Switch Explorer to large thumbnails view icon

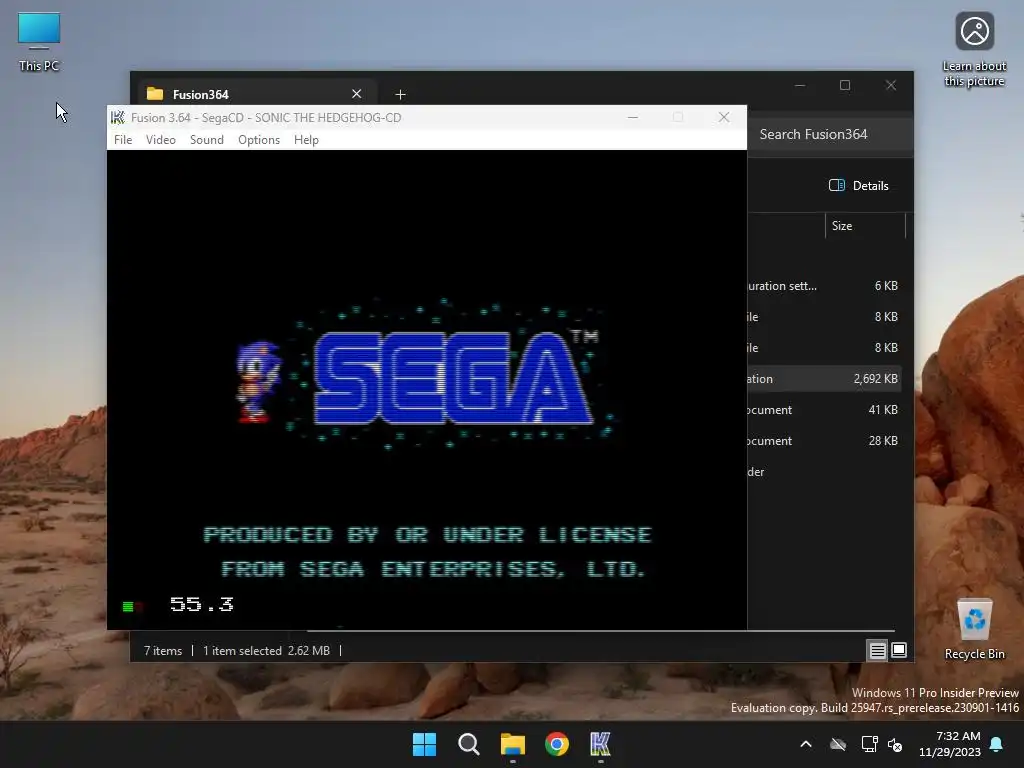point(899,650)
